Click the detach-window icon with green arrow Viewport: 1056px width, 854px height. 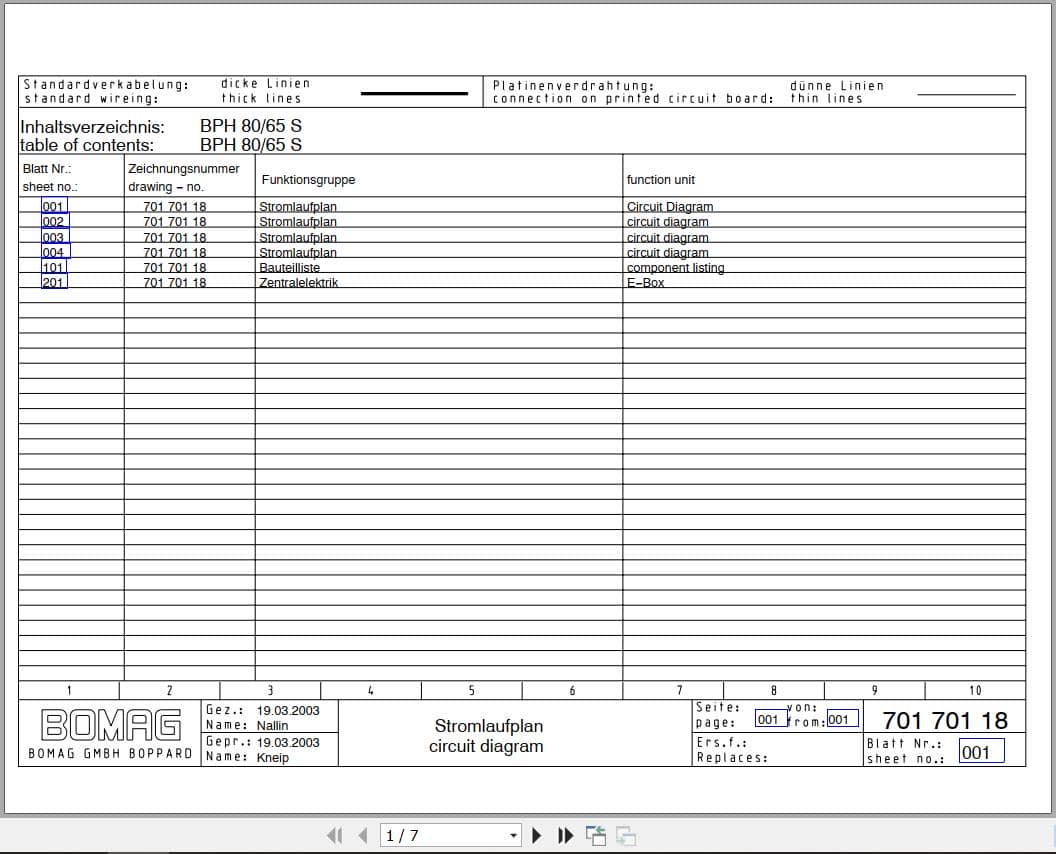[595, 836]
